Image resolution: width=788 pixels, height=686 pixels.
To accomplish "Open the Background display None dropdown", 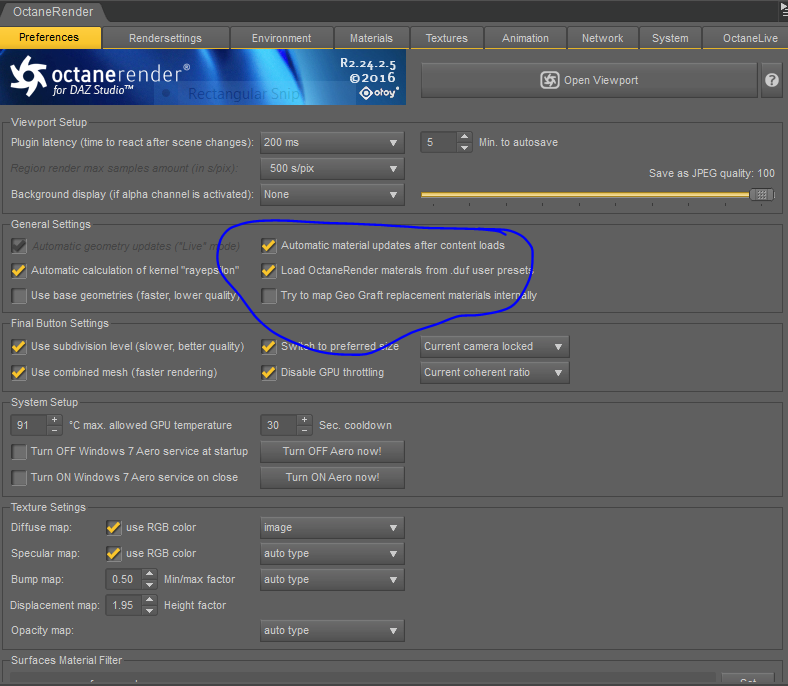I will click(332, 194).
